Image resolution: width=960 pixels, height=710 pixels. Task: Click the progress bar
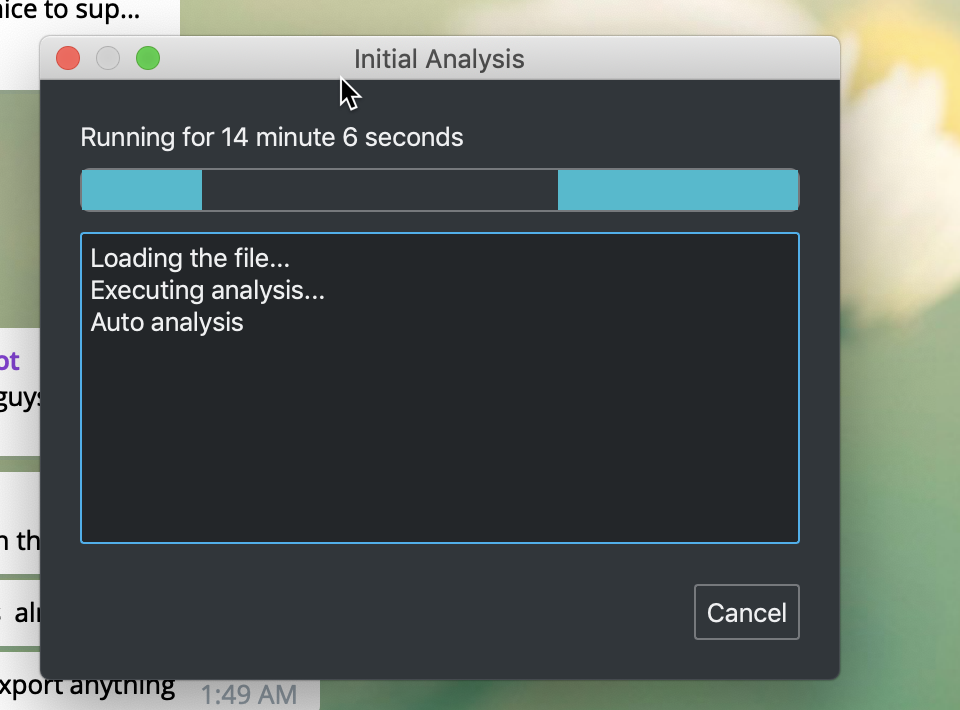point(440,190)
